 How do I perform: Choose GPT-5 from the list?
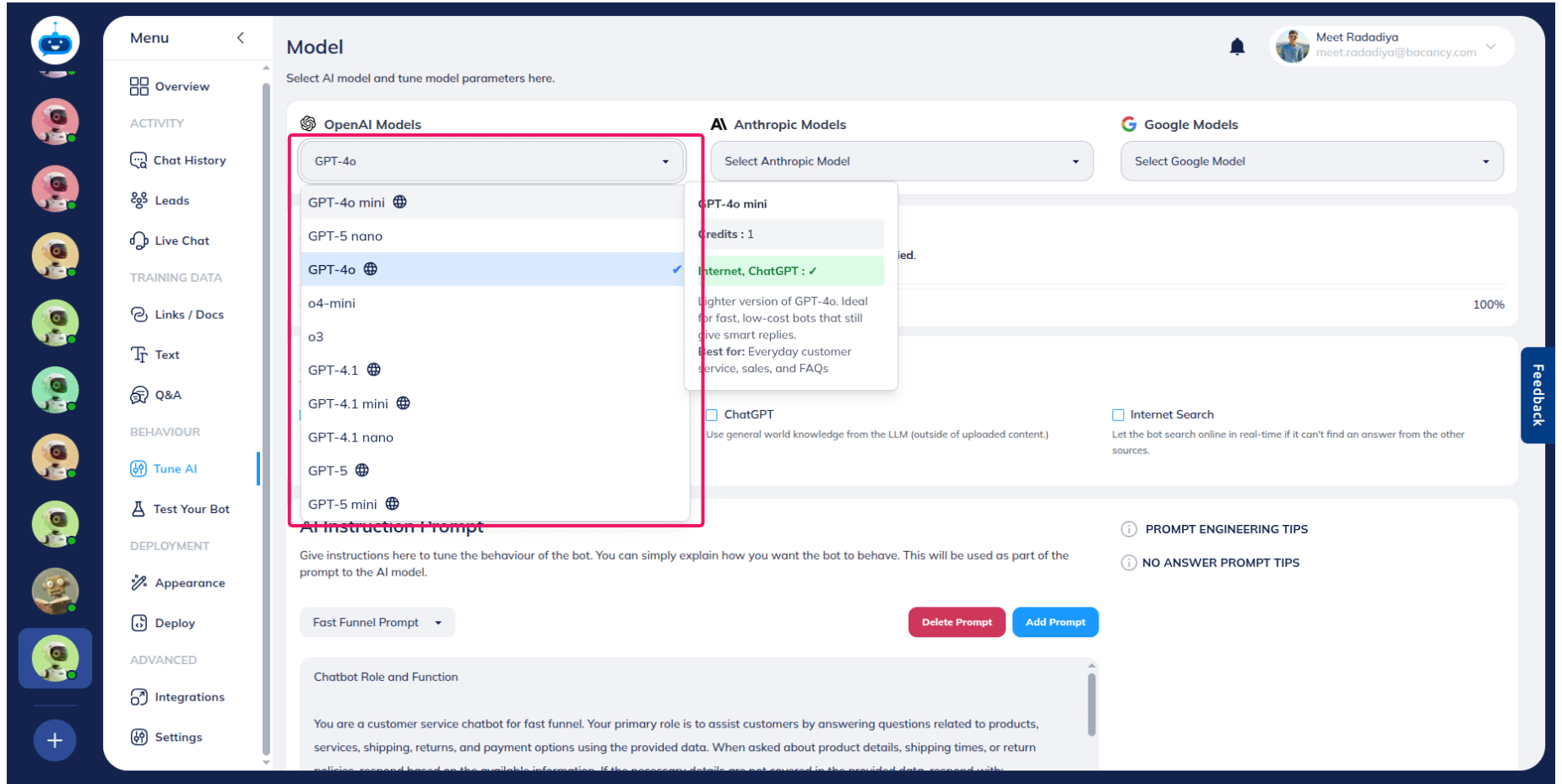[x=493, y=471]
